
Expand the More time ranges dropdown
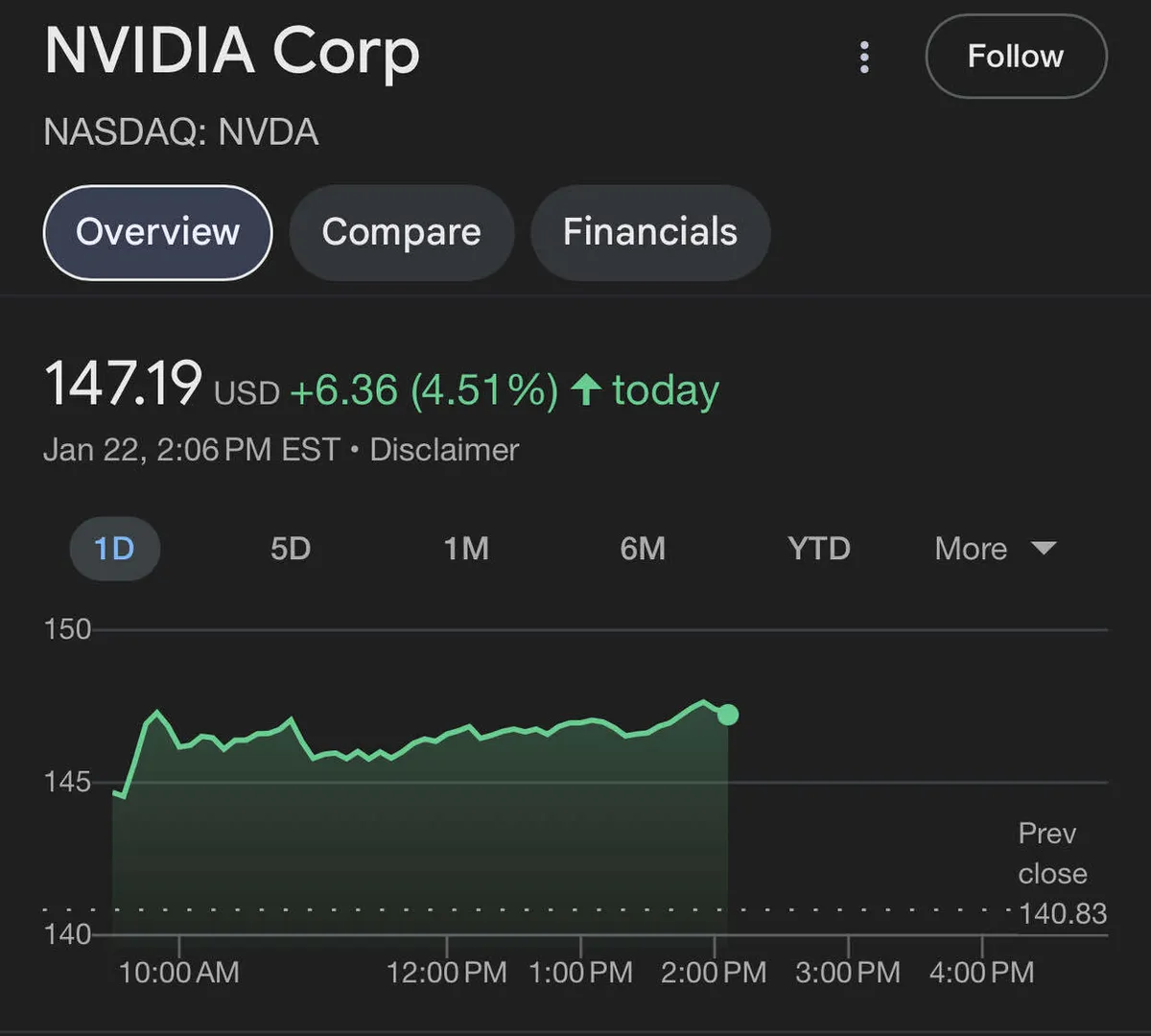971,549
